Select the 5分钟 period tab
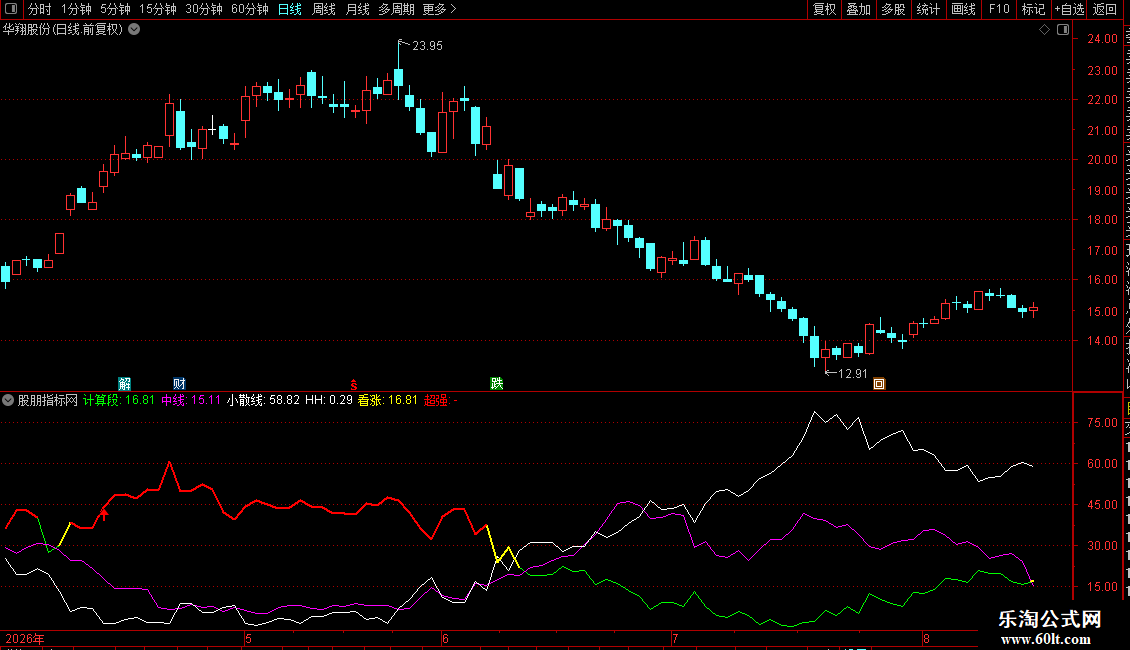This screenshot has height=650, width=1130. pyautogui.click(x=115, y=9)
